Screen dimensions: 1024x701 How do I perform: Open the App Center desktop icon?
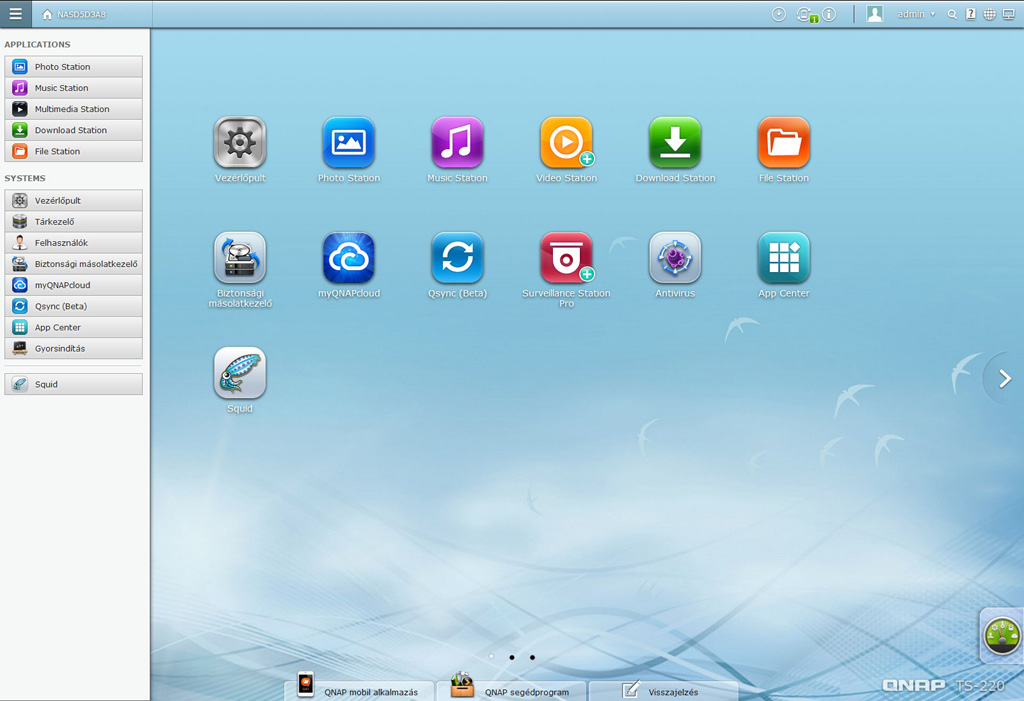click(784, 258)
